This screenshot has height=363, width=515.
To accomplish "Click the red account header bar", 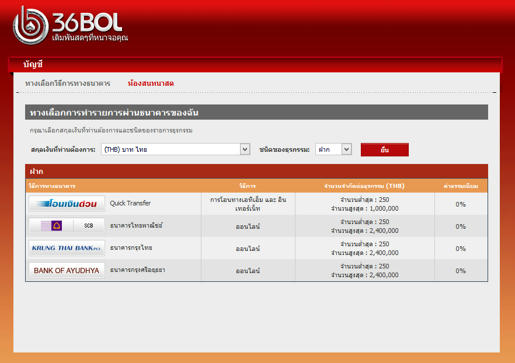I will (255, 64).
